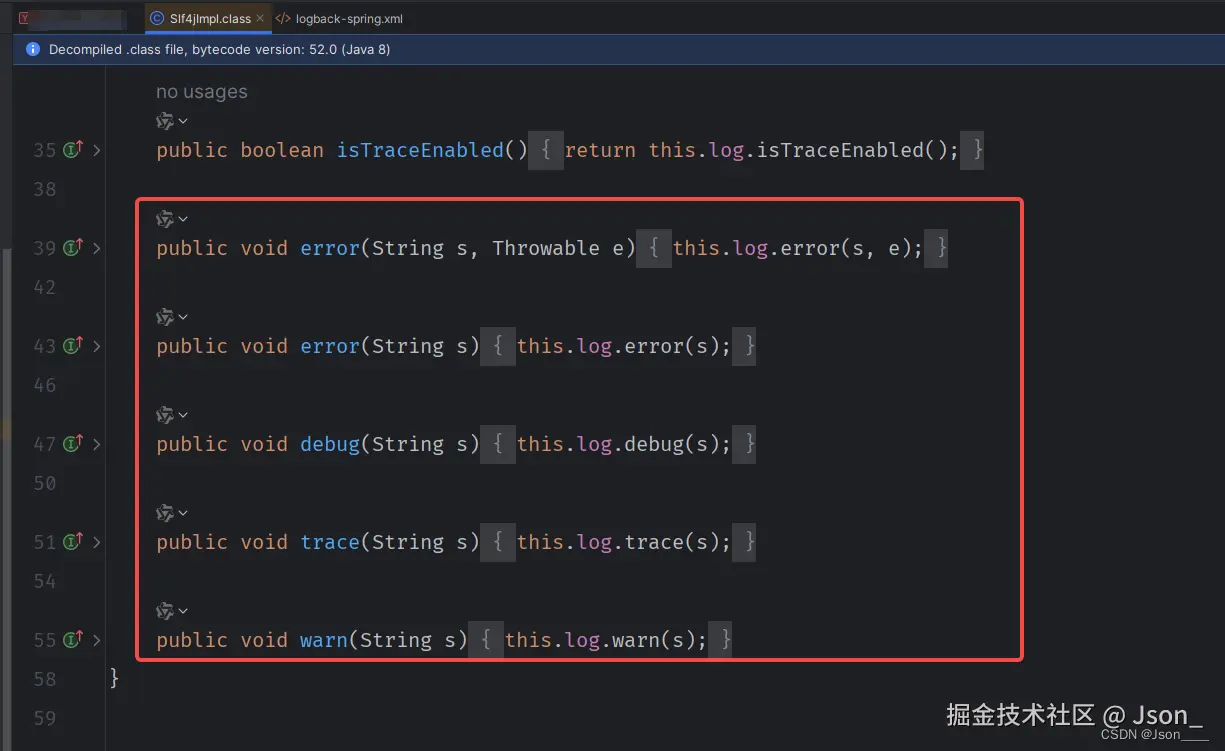The width and height of the screenshot is (1225, 751).
Task: Switch to the Slf4jImpl.class tab
Action: pyautogui.click(x=207, y=19)
